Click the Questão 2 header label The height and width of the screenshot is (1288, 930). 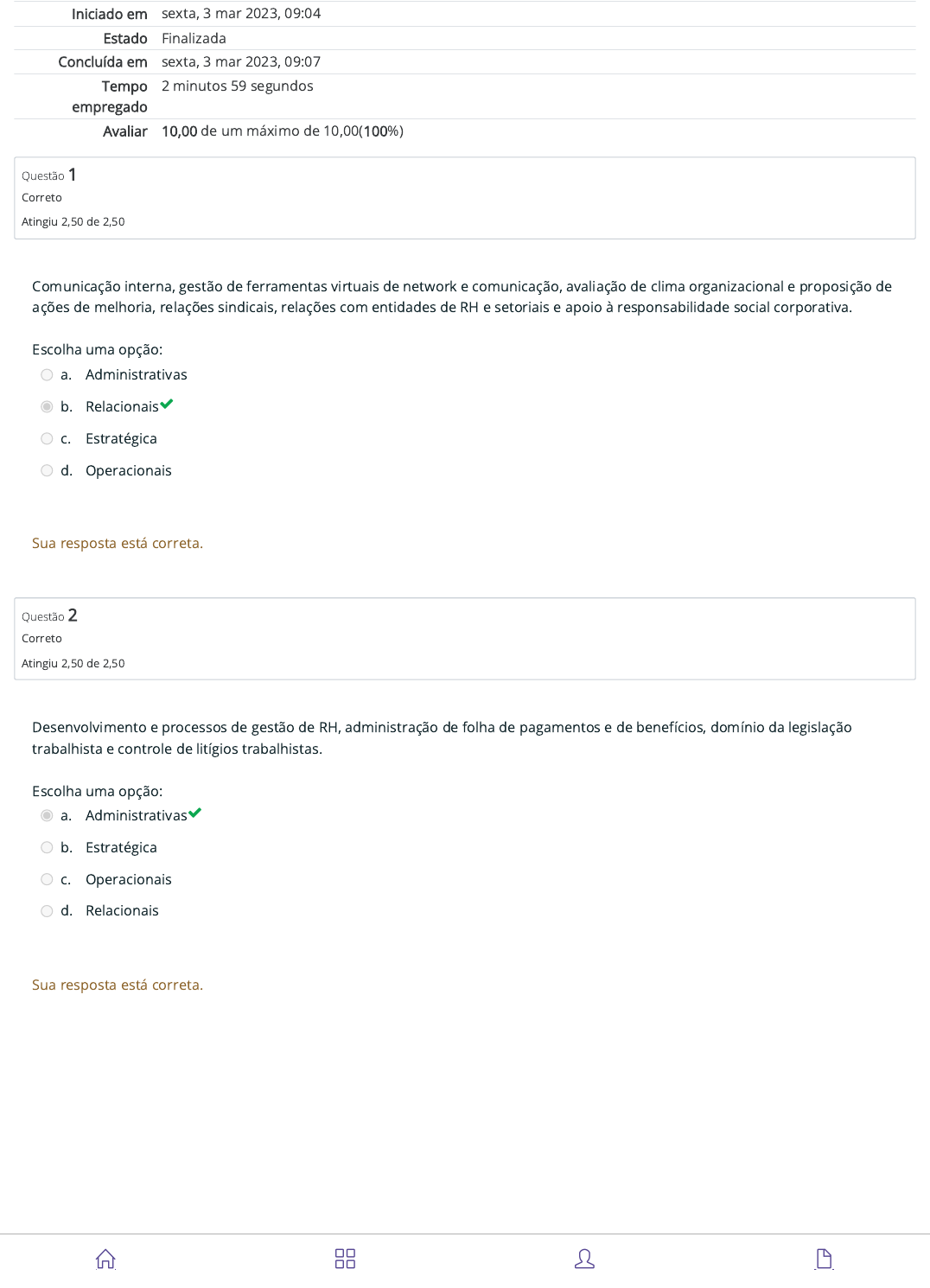click(x=49, y=616)
